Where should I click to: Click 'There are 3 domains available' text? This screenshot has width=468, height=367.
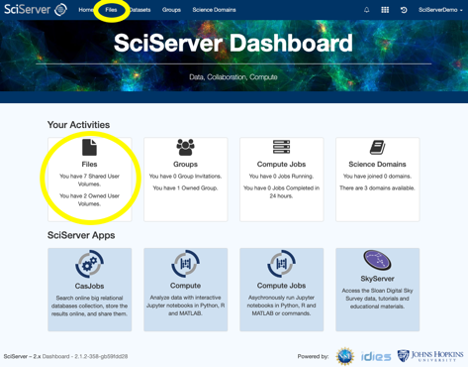pyautogui.click(x=377, y=188)
